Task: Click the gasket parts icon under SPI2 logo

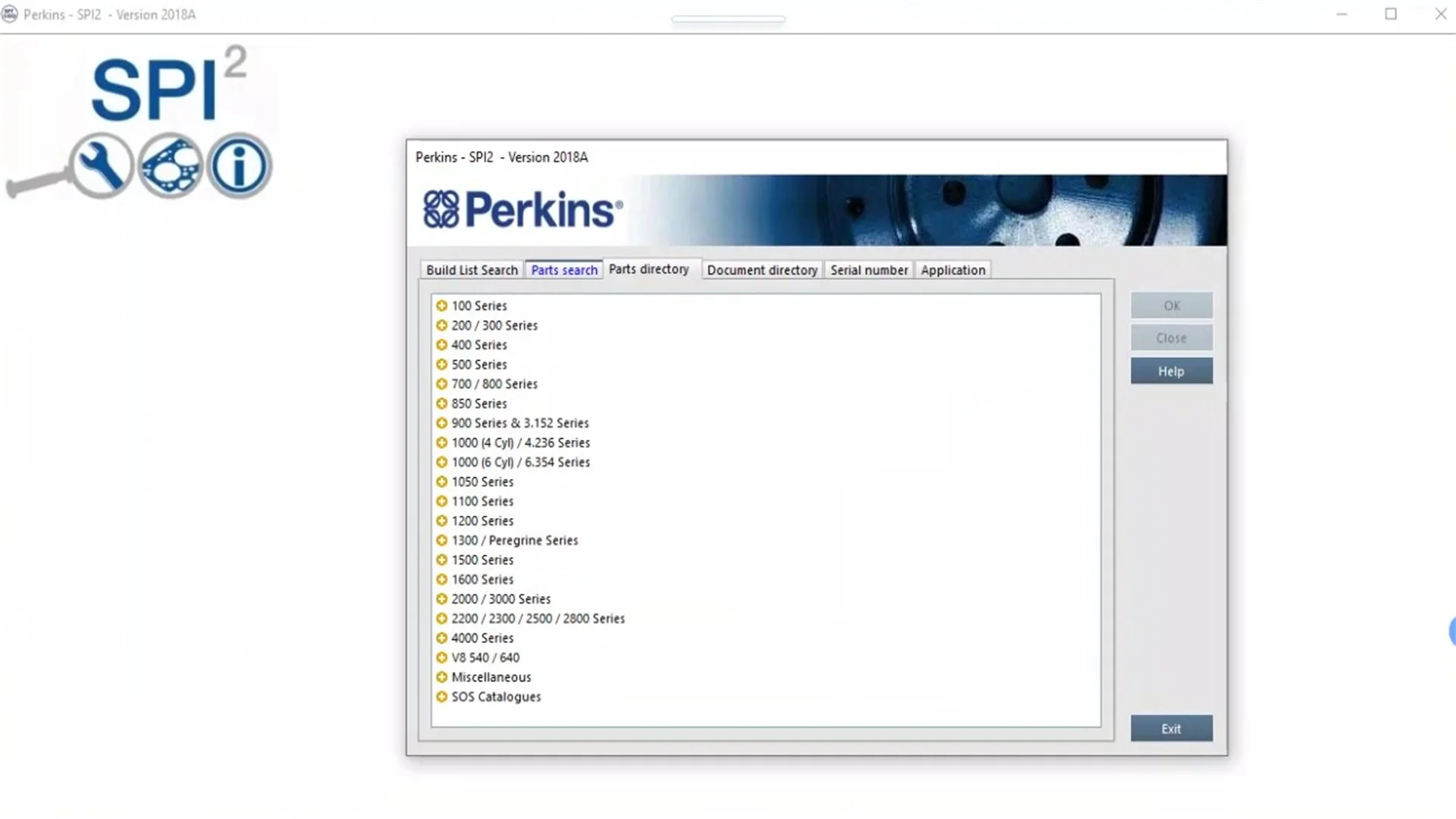Action: pyautogui.click(x=171, y=165)
